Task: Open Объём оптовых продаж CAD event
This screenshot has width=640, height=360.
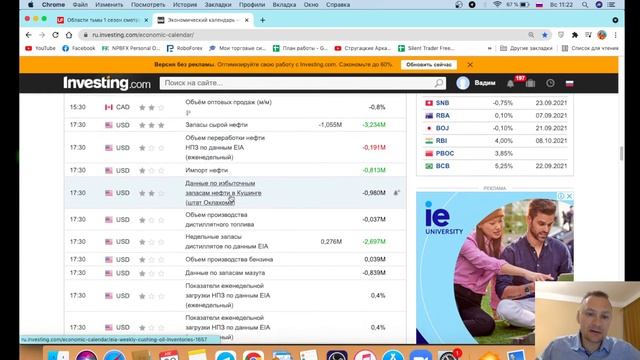Action: (x=229, y=102)
